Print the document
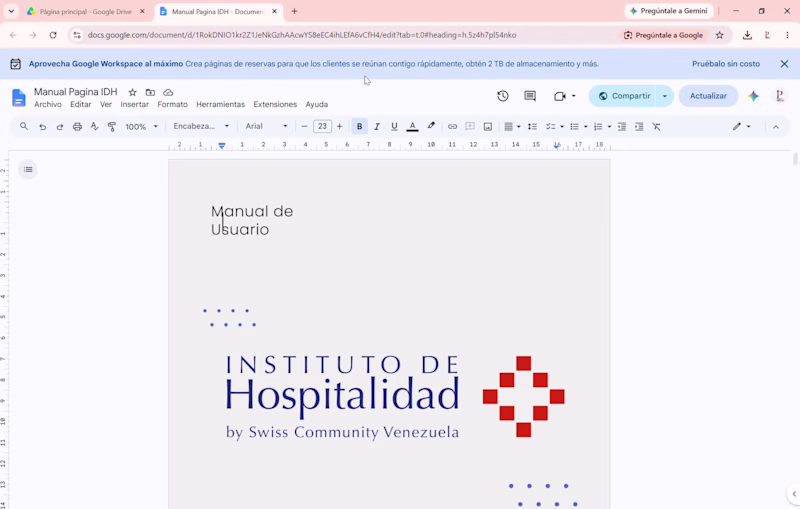800x509 pixels. 77,126
